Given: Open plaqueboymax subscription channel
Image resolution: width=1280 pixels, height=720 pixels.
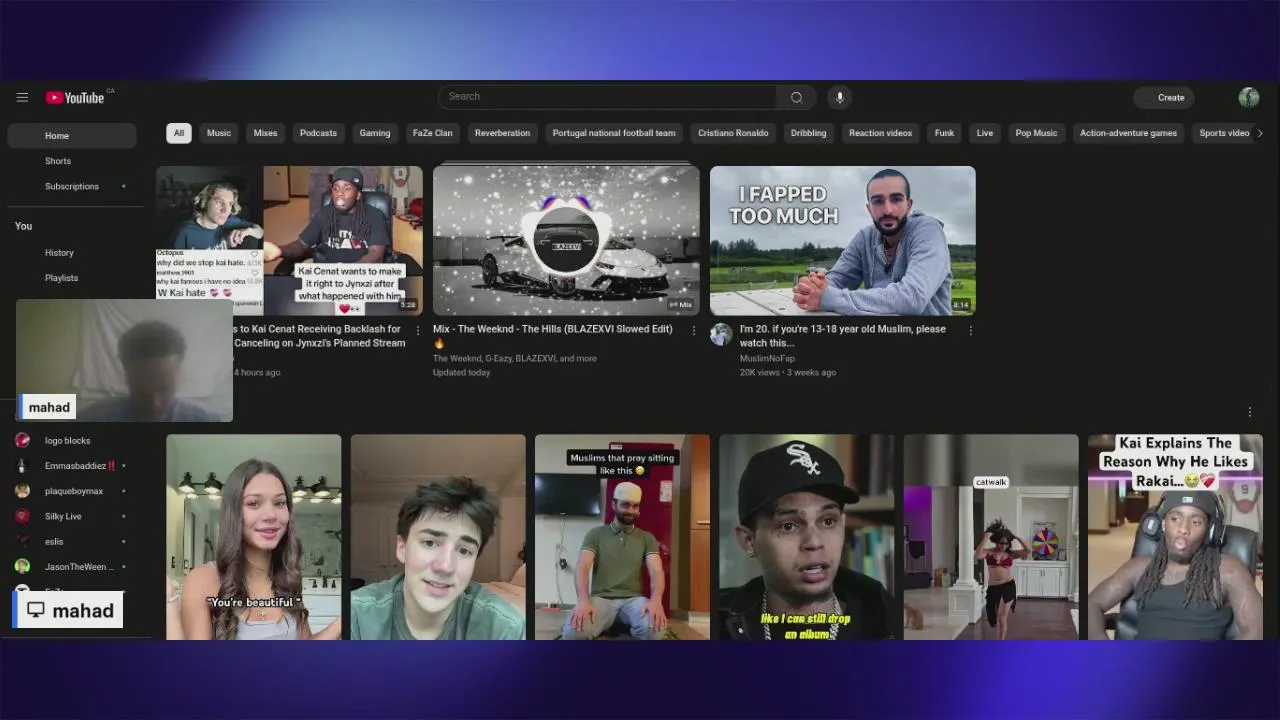Looking at the screenshot, I should (x=72, y=491).
